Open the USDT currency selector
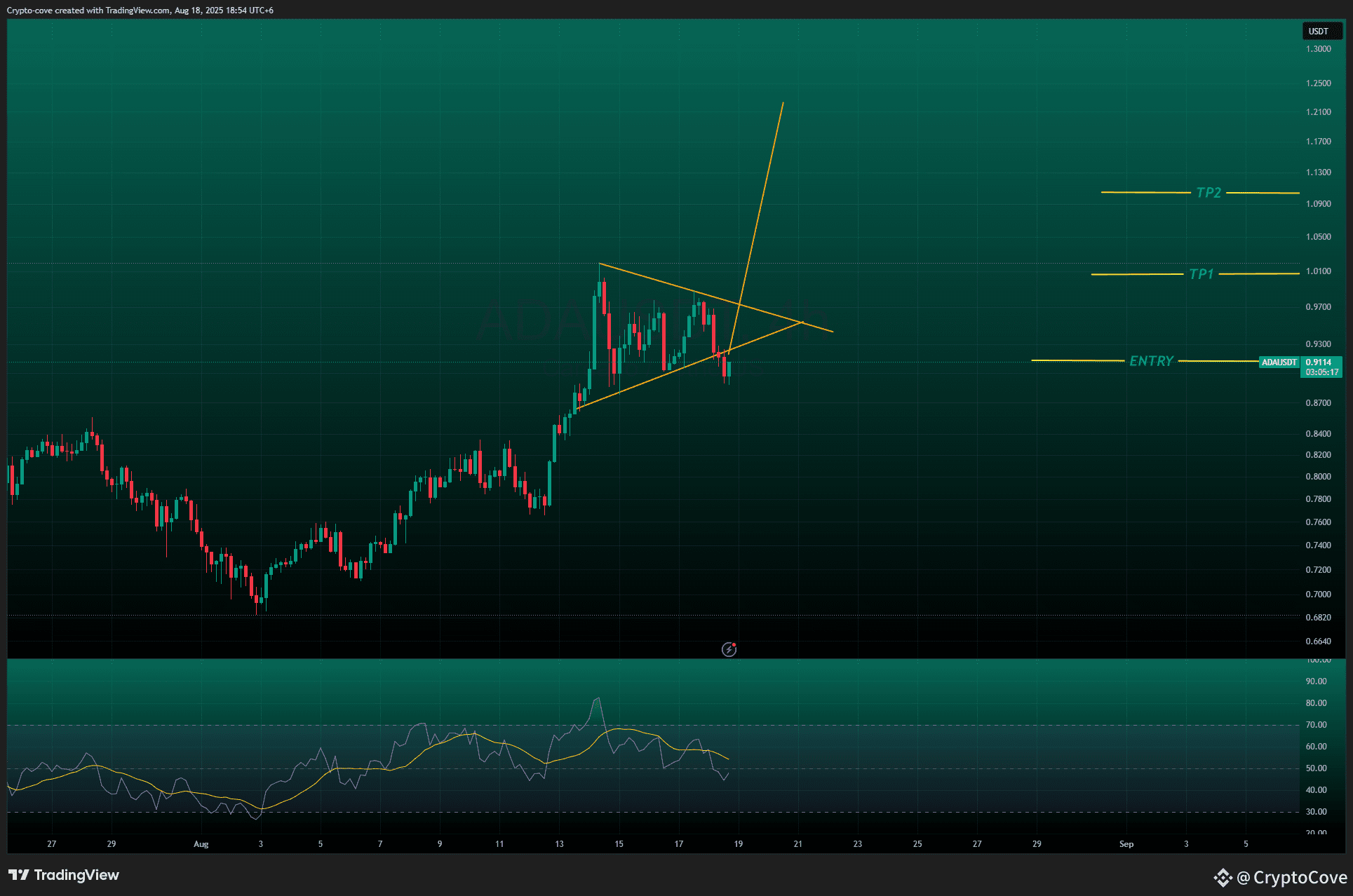Image resolution: width=1353 pixels, height=896 pixels. (1318, 32)
